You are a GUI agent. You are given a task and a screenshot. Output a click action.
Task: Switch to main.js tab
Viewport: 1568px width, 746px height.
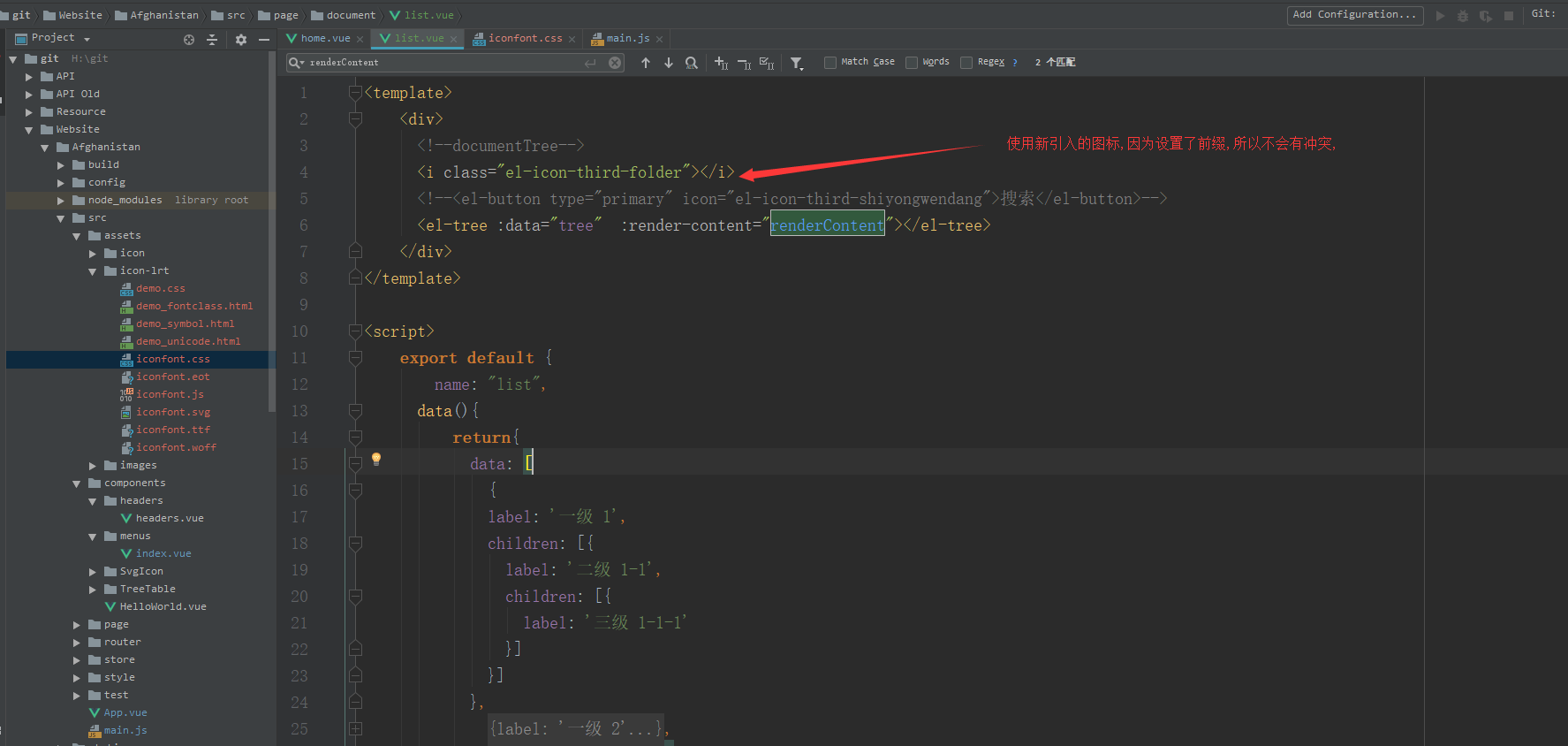click(627, 39)
